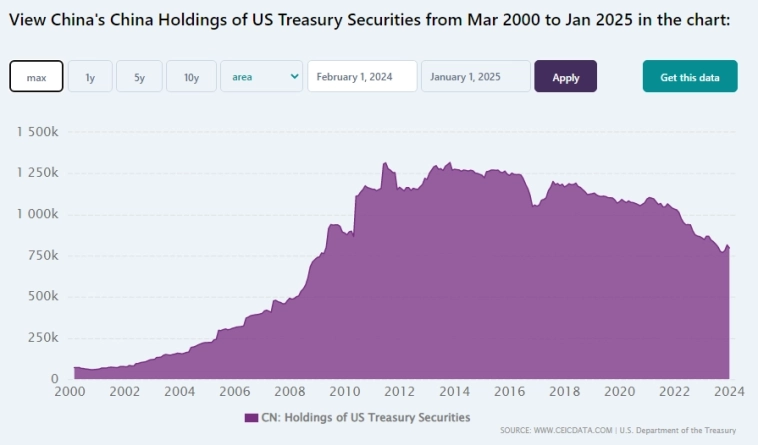Screen dimensions: 758x445
Task: Click the purple legend color swatch
Action: [x=253, y=417]
